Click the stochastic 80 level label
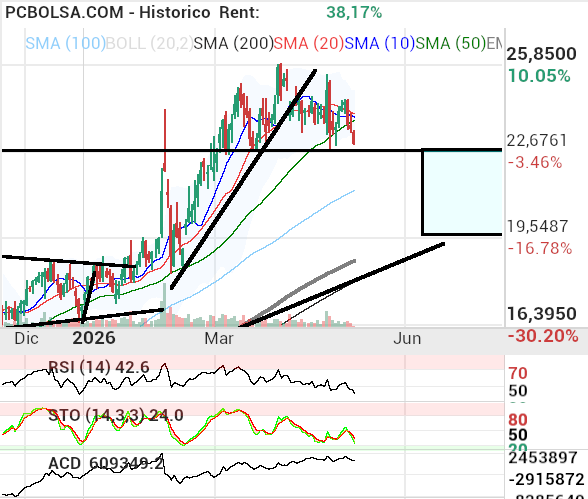Image resolution: width=588 pixels, height=499 pixels. tap(518, 420)
